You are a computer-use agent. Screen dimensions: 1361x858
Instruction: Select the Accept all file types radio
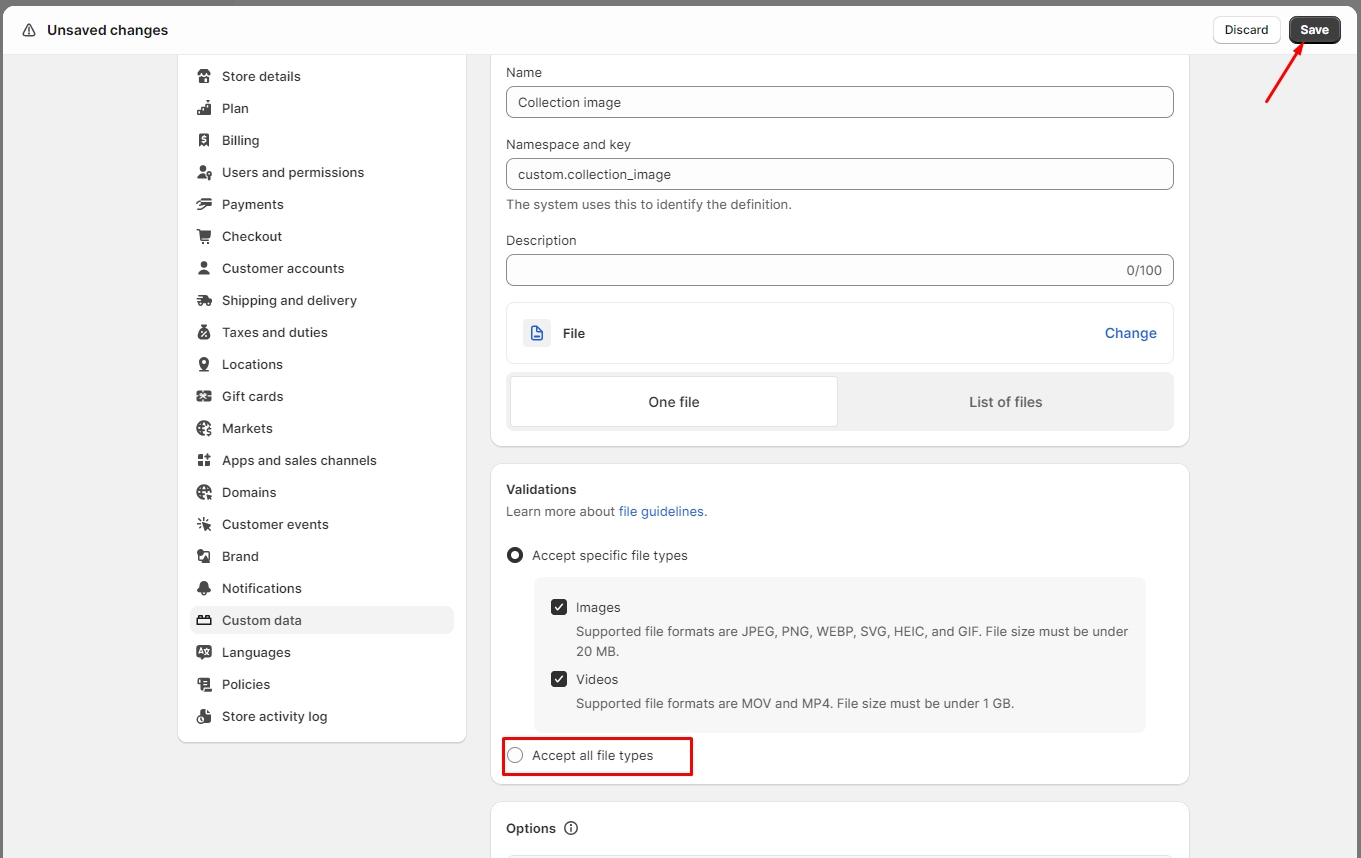tap(515, 755)
